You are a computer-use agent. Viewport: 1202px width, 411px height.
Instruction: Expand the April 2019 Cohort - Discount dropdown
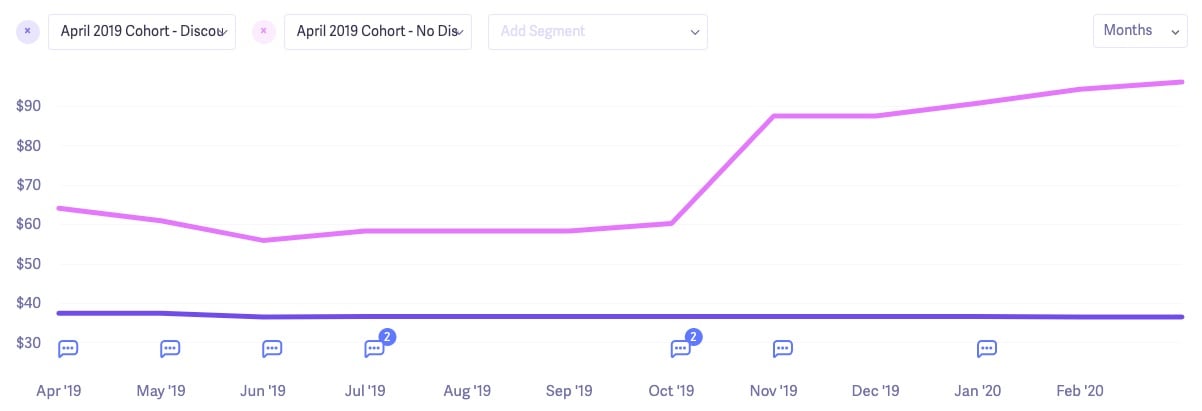pos(142,31)
